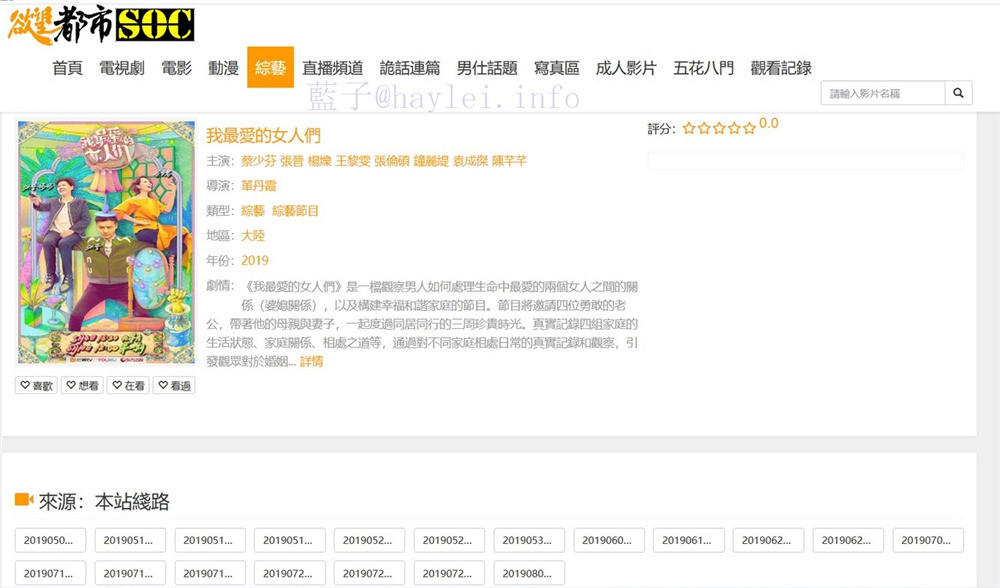Image resolution: width=1000 pixels, height=588 pixels.
Task: Play episode 2019050... button
Action: click(50, 540)
